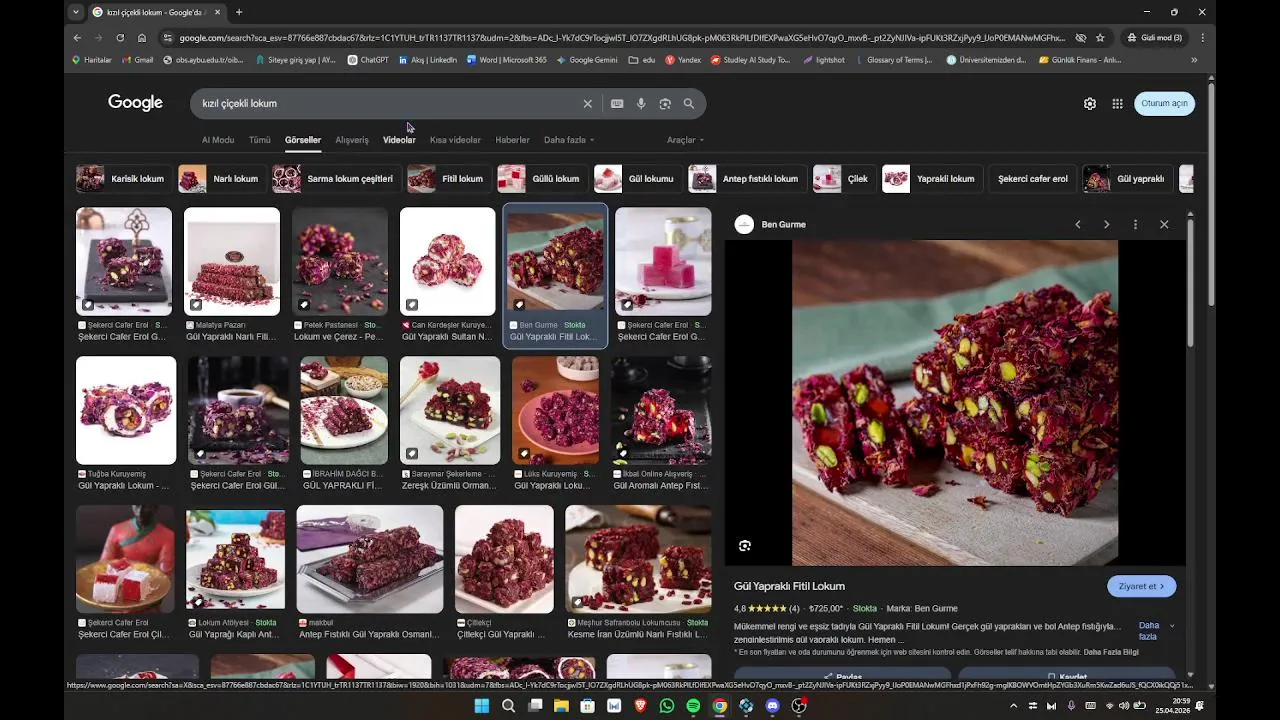Show previous image in preview panel
1280x720 pixels.
click(1078, 225)
